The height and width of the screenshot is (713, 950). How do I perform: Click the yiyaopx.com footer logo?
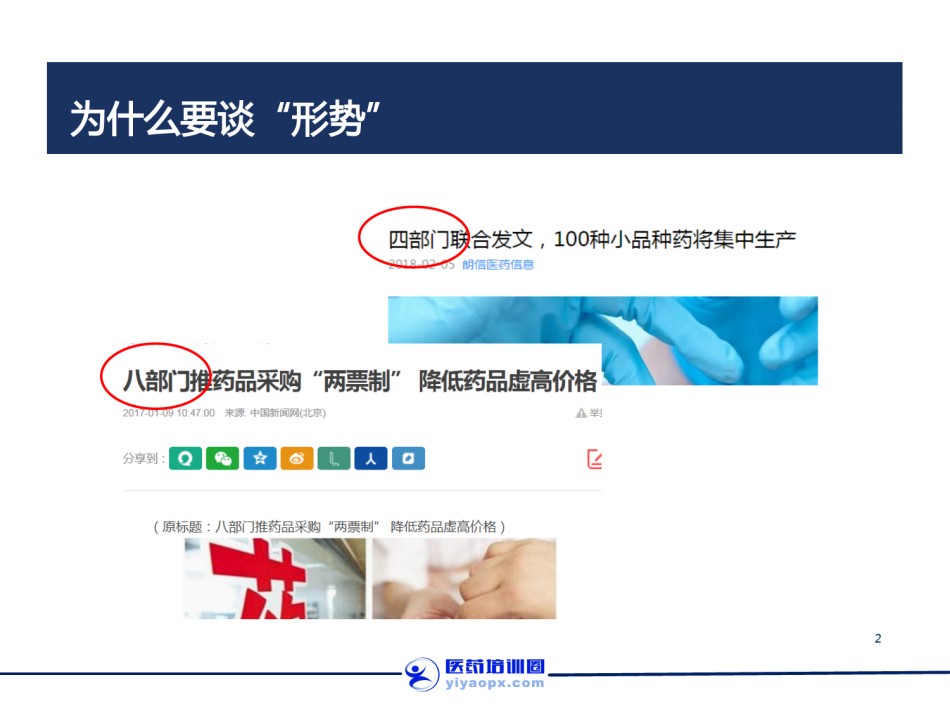(476, 674)
